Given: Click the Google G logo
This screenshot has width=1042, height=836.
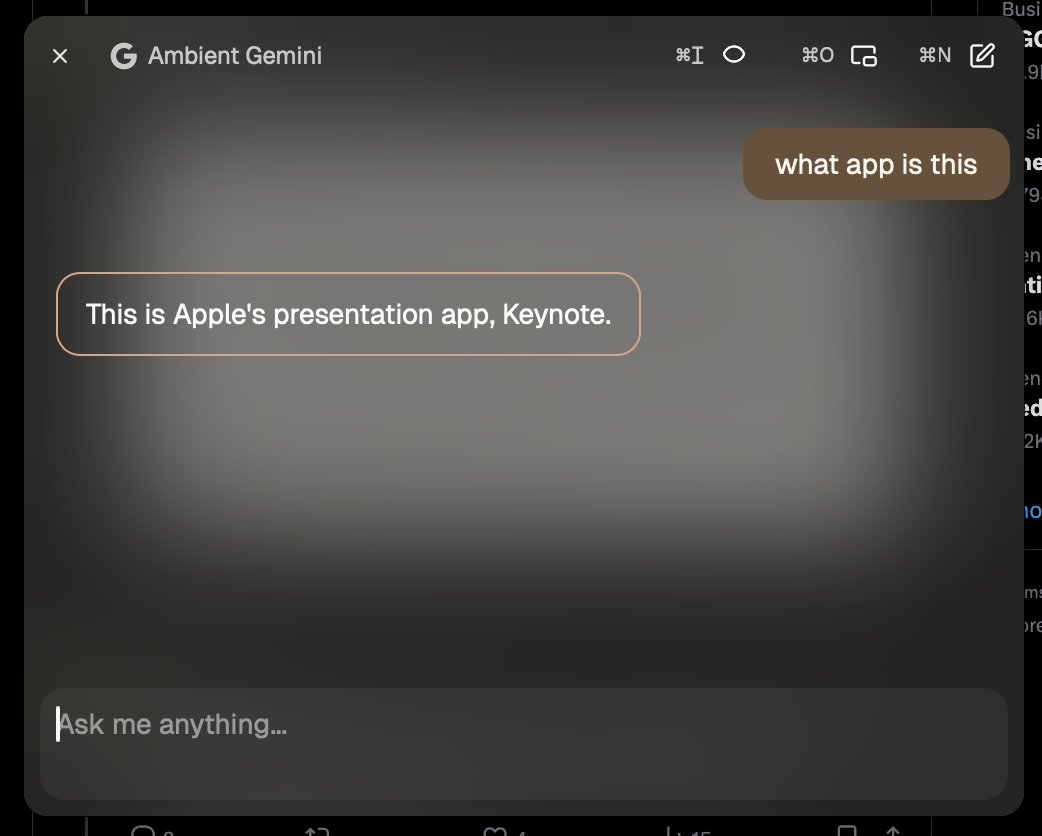Looking at the screenshot, I should click(124, 56).
